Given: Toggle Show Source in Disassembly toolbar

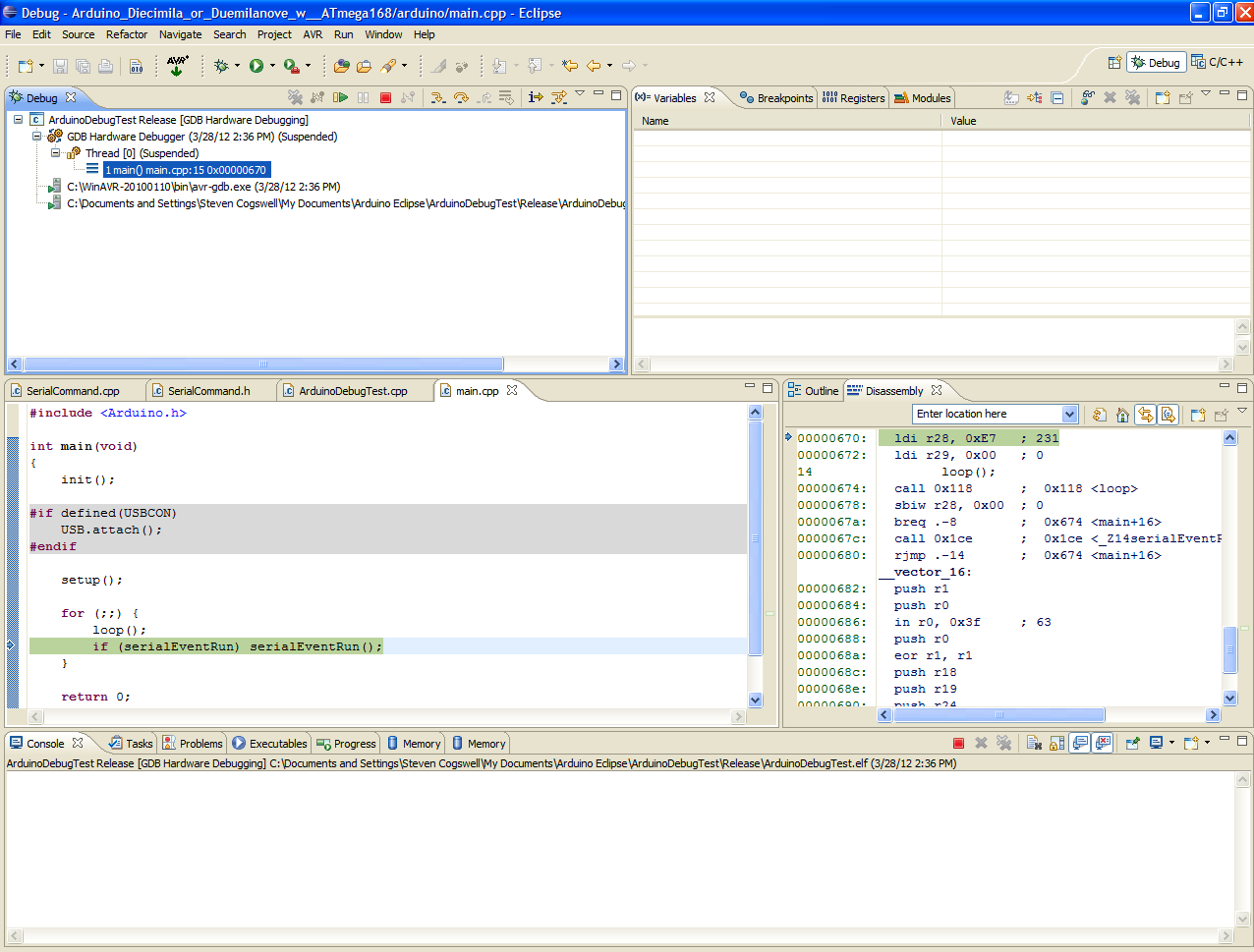Looking at the screenshot, I should (1168, 415).
